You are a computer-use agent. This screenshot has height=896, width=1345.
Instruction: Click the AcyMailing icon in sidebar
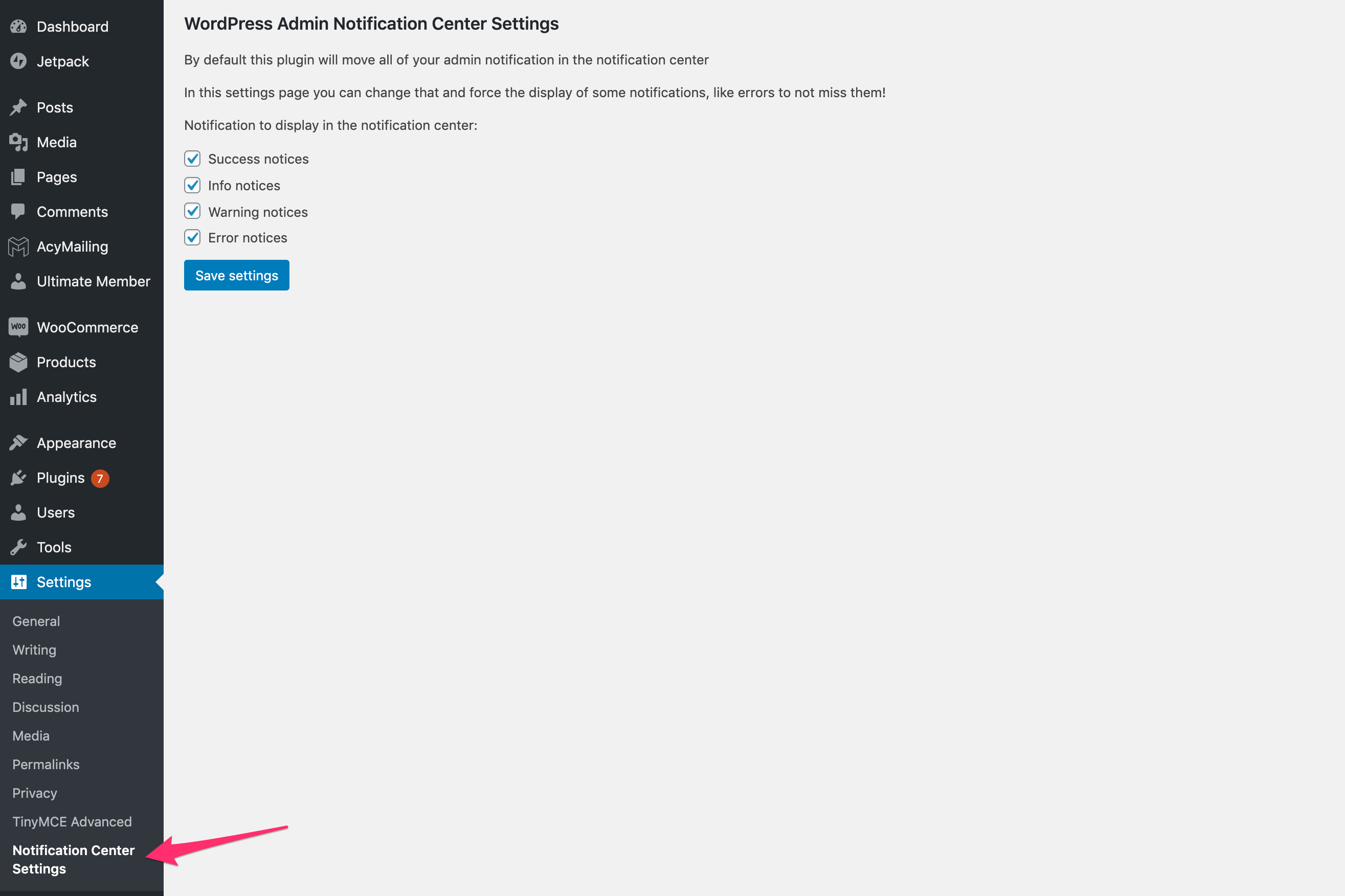point(18,247)
